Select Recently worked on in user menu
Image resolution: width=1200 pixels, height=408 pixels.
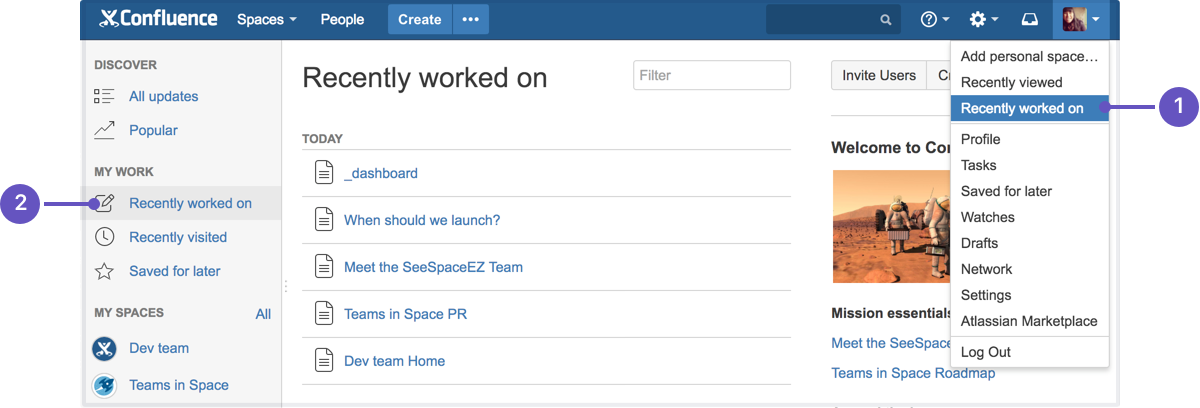1029,108
